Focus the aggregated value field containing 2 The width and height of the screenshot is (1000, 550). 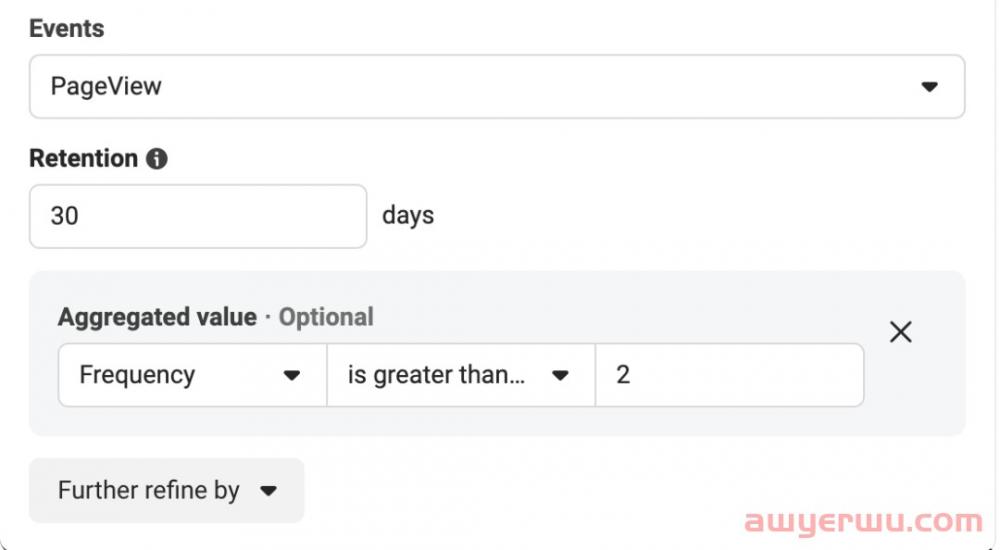coord(729,376)
